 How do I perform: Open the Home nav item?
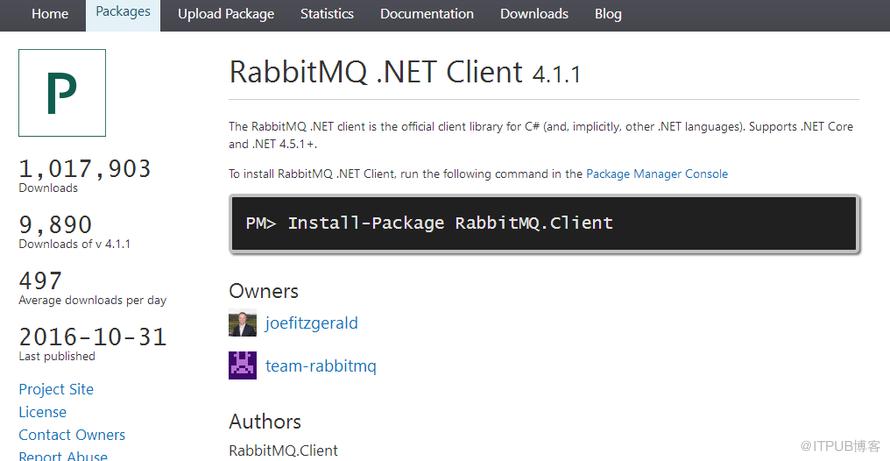tap(50, 14)
